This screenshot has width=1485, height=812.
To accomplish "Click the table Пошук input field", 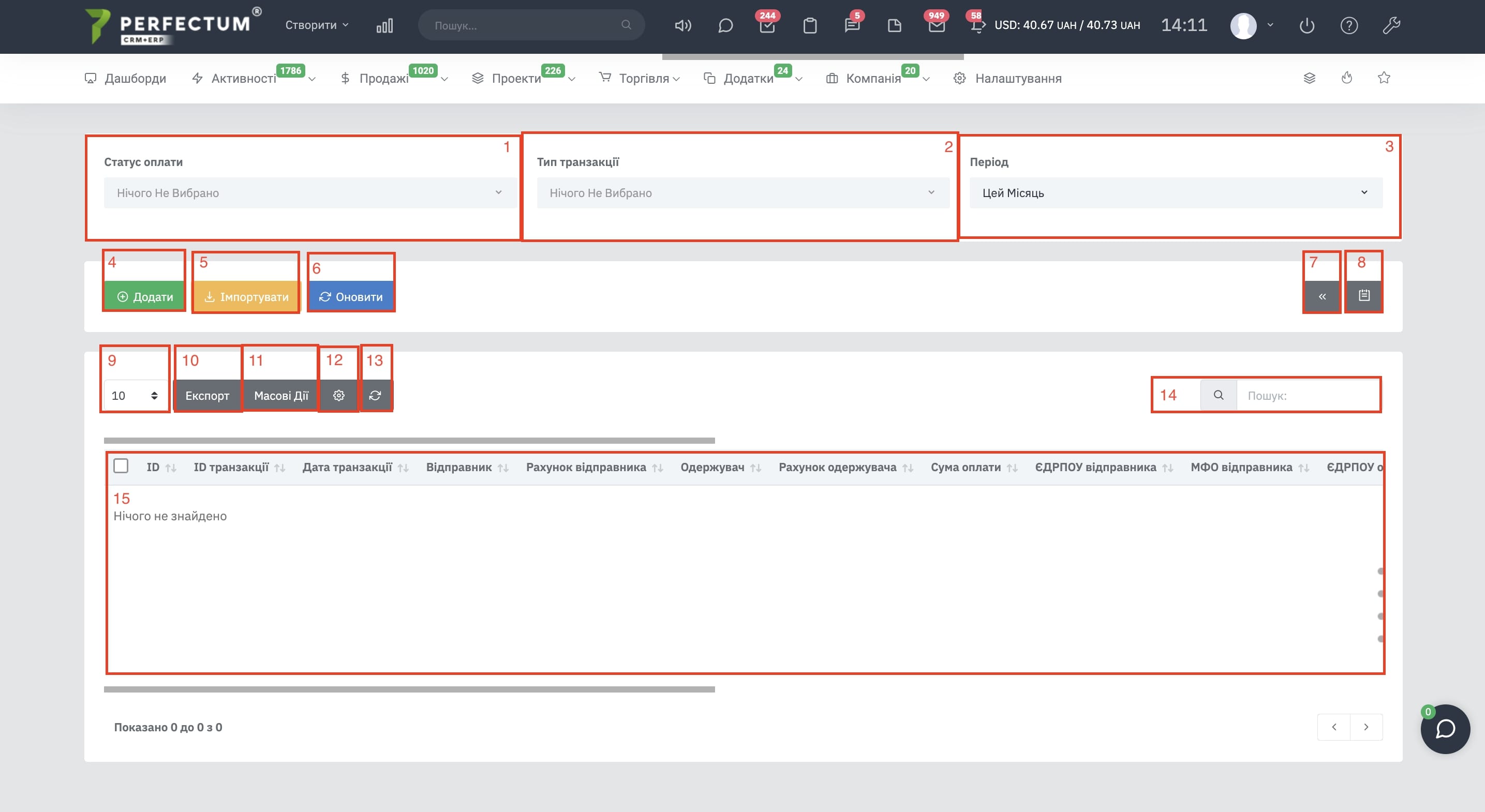I will pyautogui.click(x=1308, y=395).
